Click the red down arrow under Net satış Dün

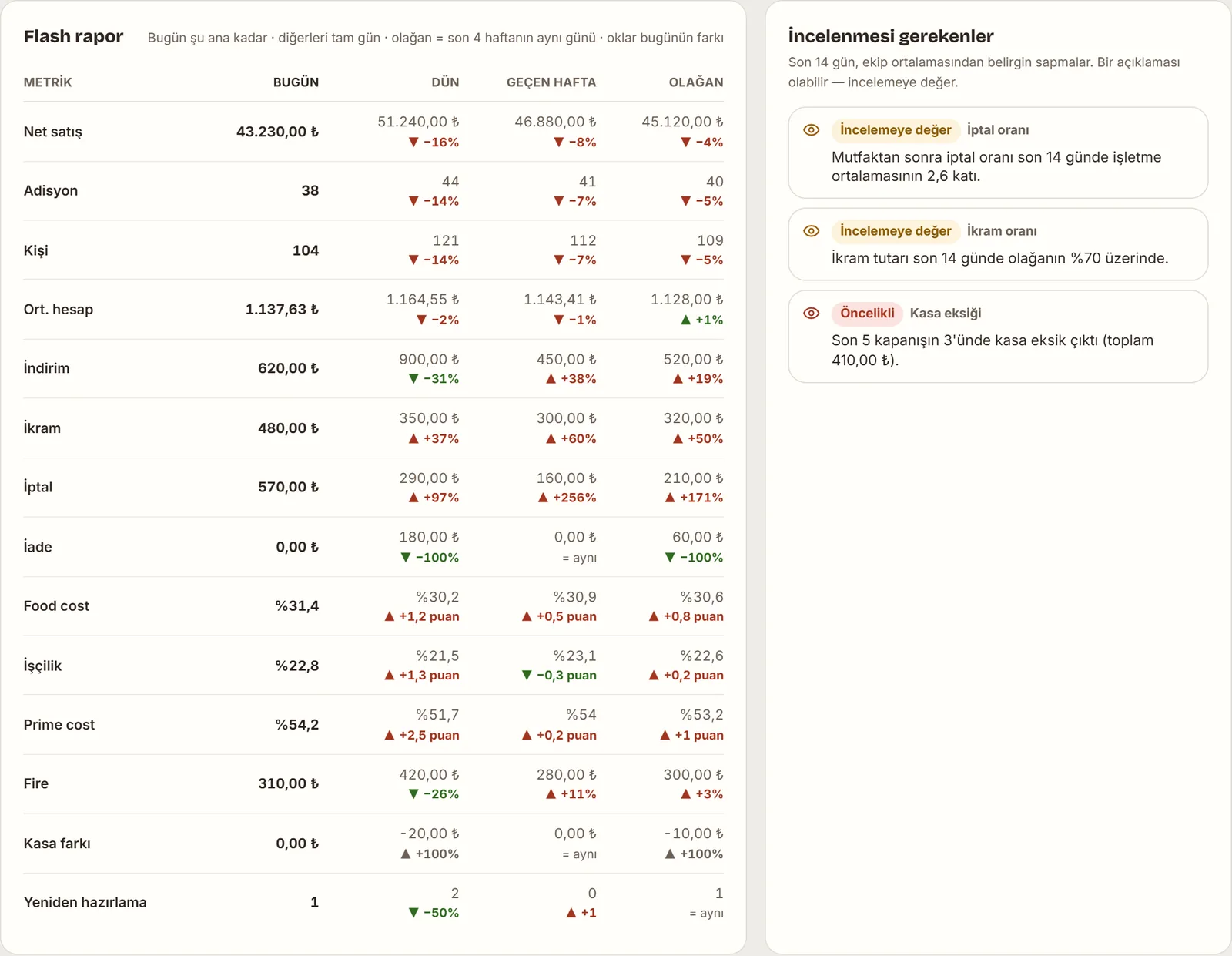(413, 143)
